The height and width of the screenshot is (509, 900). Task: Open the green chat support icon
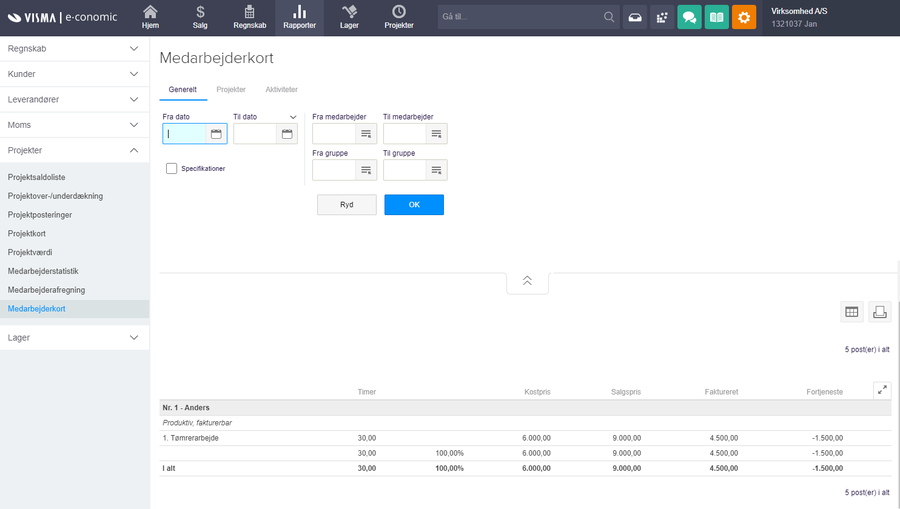[x=688, y=17]
